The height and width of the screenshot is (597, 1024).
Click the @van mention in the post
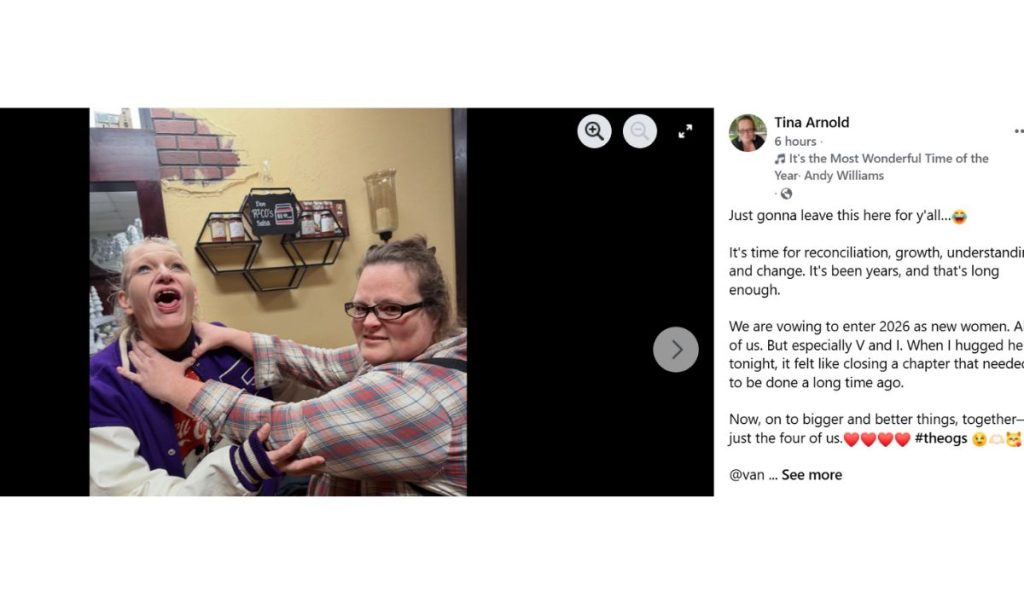(x=746, y=475)
